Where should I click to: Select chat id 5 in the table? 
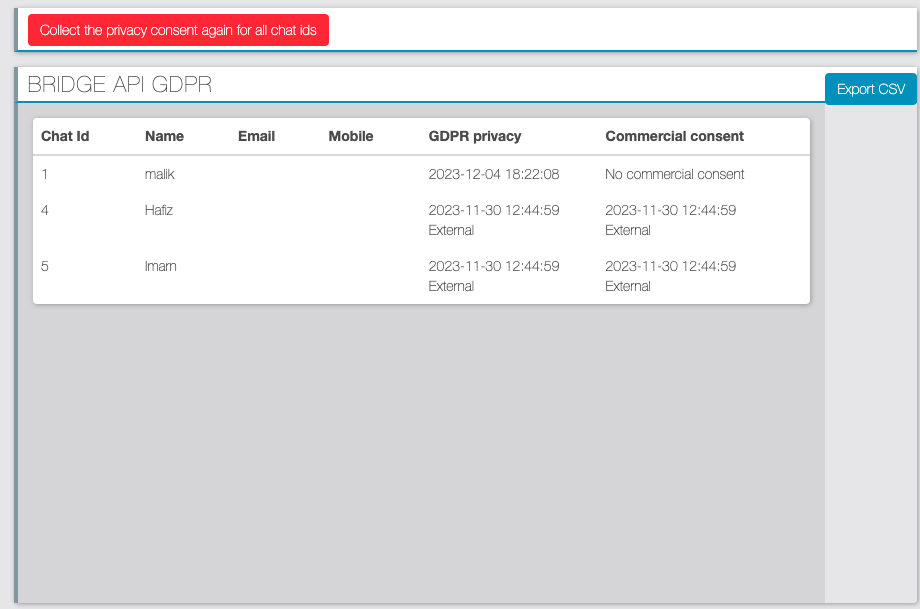pyautogui.click(x=45, y=266)
